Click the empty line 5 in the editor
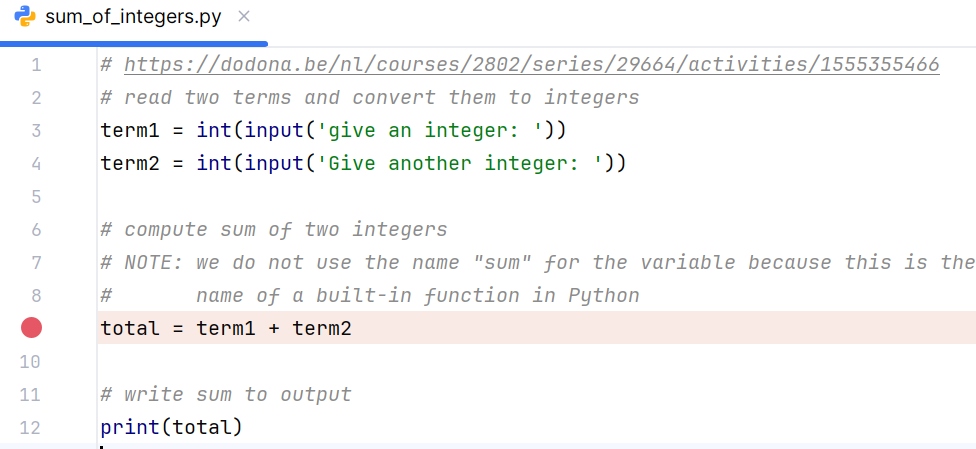This screenshot has height=449, width=976. click(x=400, y=197)
